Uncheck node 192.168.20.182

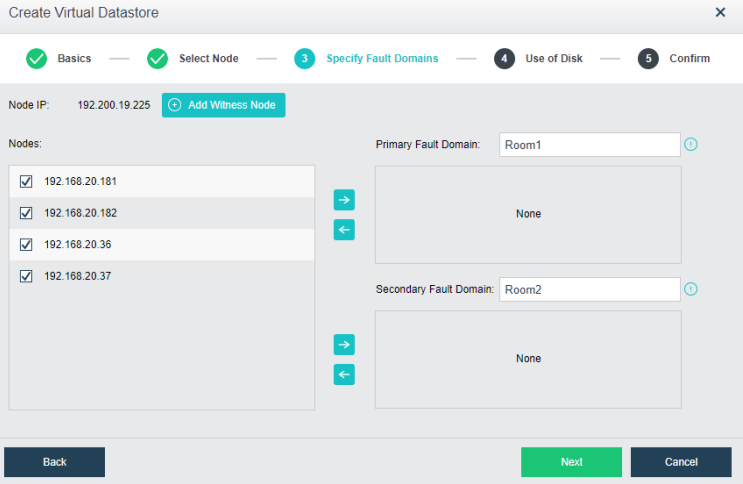27,213
